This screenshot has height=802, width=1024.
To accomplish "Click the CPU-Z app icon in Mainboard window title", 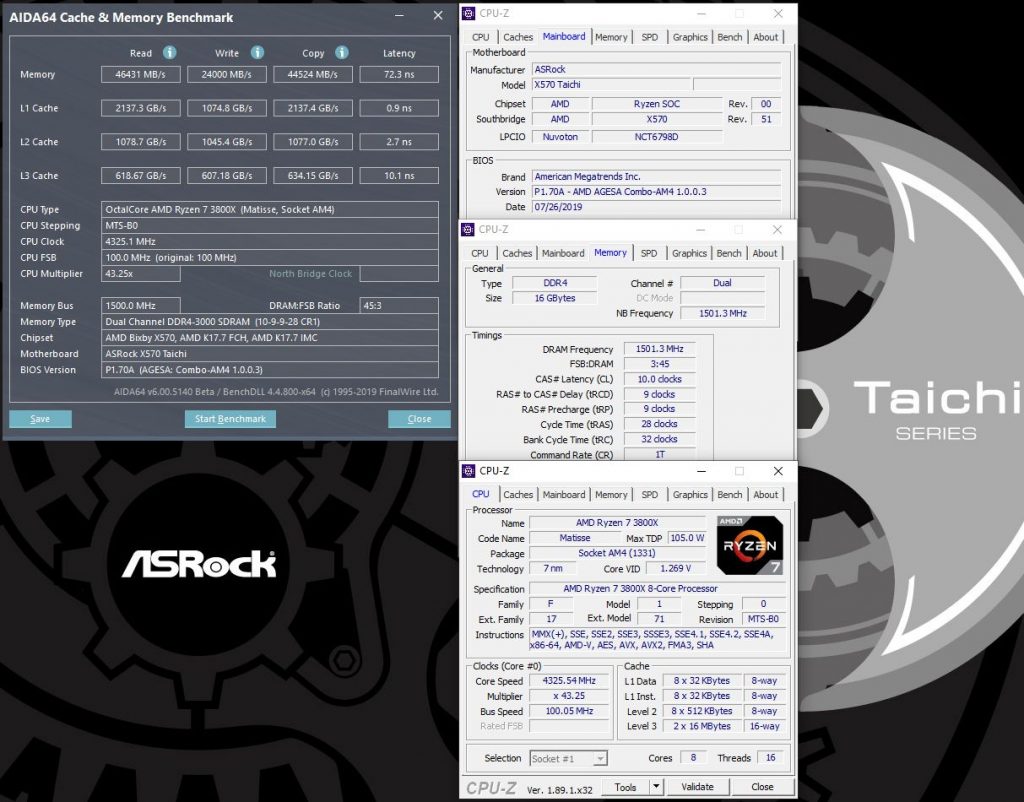I will pos(468,13).
